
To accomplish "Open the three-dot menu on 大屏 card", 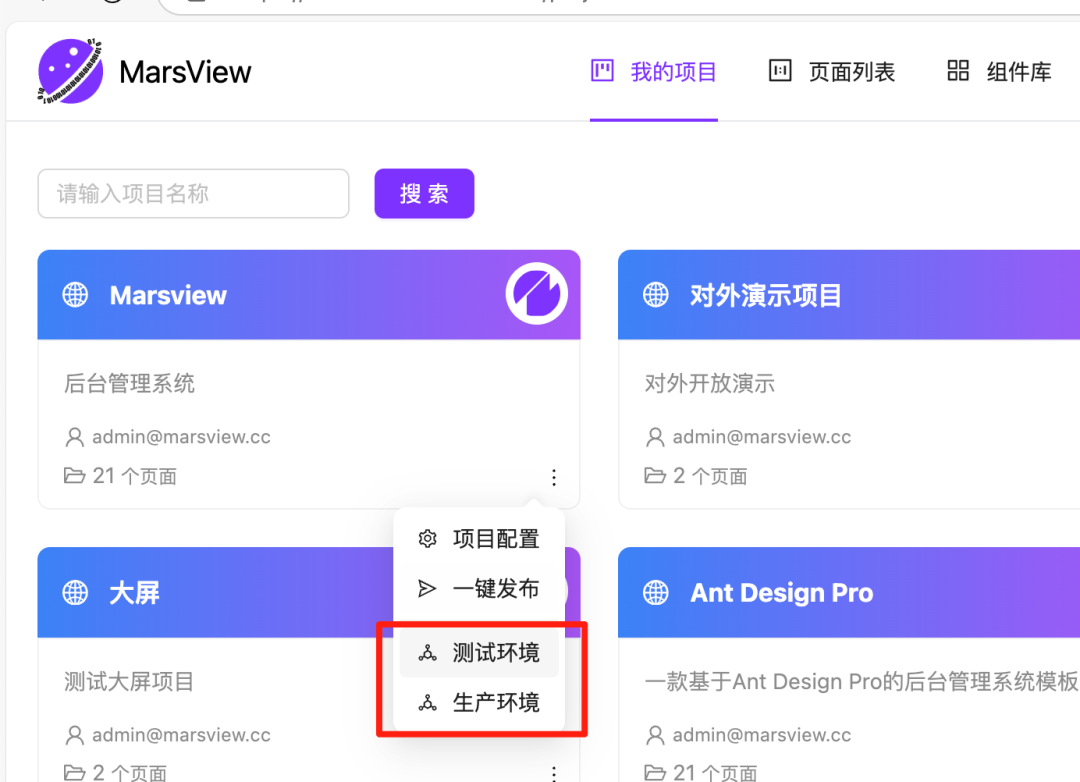I will [x=554, y=773].
